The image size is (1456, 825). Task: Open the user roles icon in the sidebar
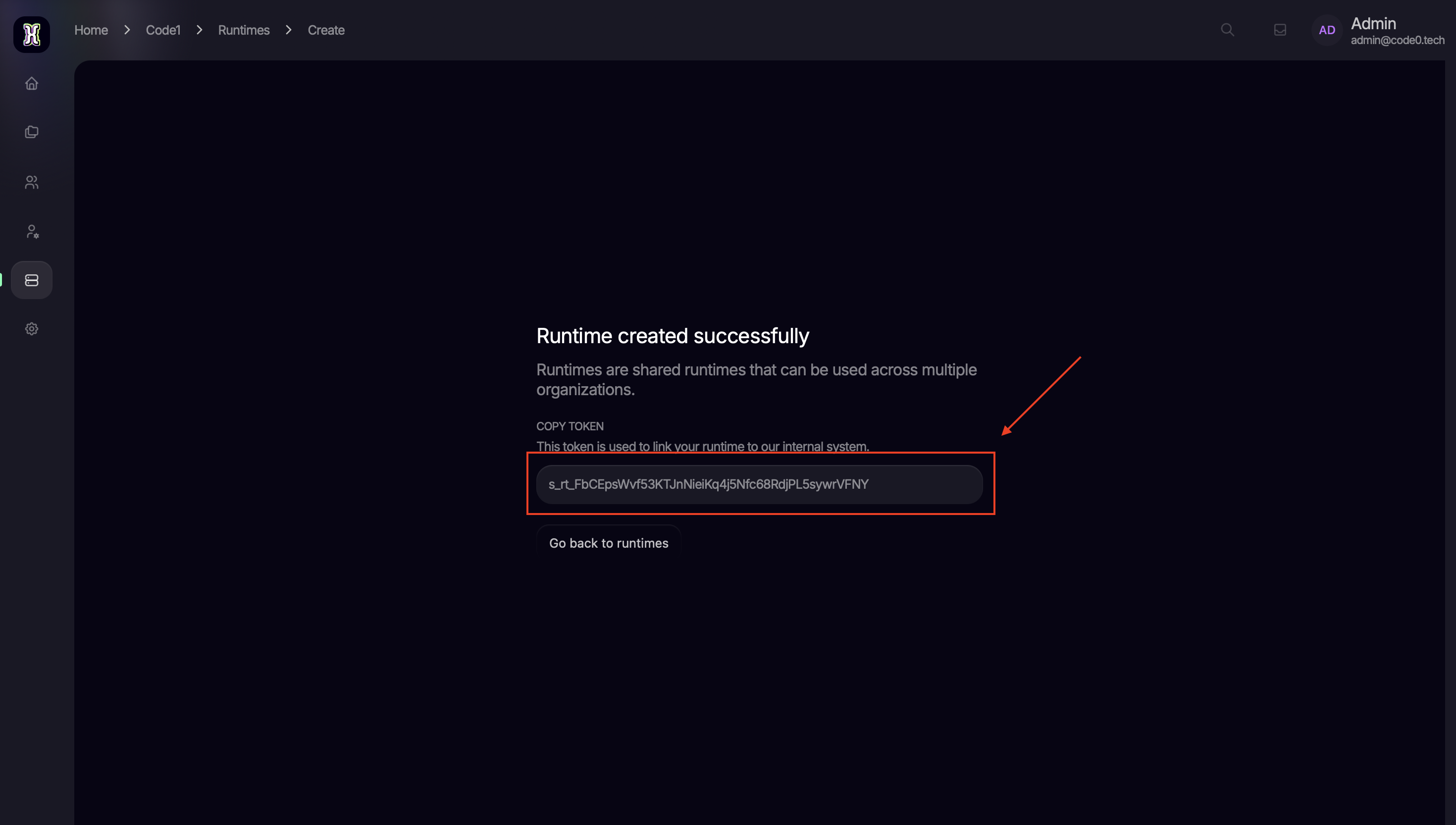tap(32, 231)
